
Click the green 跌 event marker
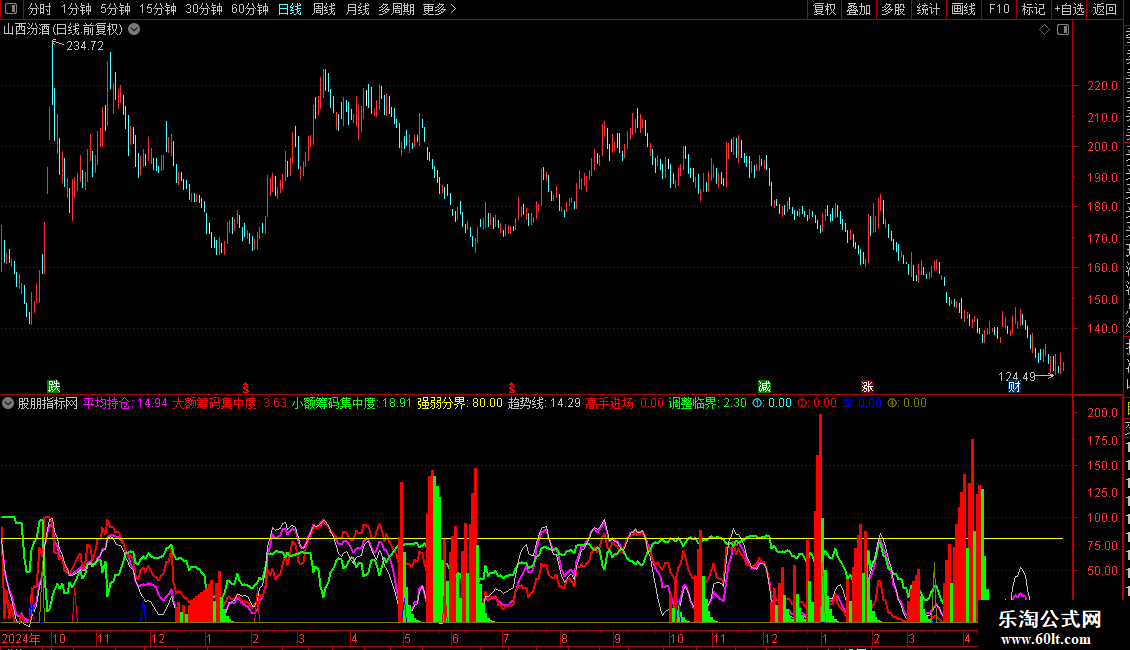(x=53, y=387)
